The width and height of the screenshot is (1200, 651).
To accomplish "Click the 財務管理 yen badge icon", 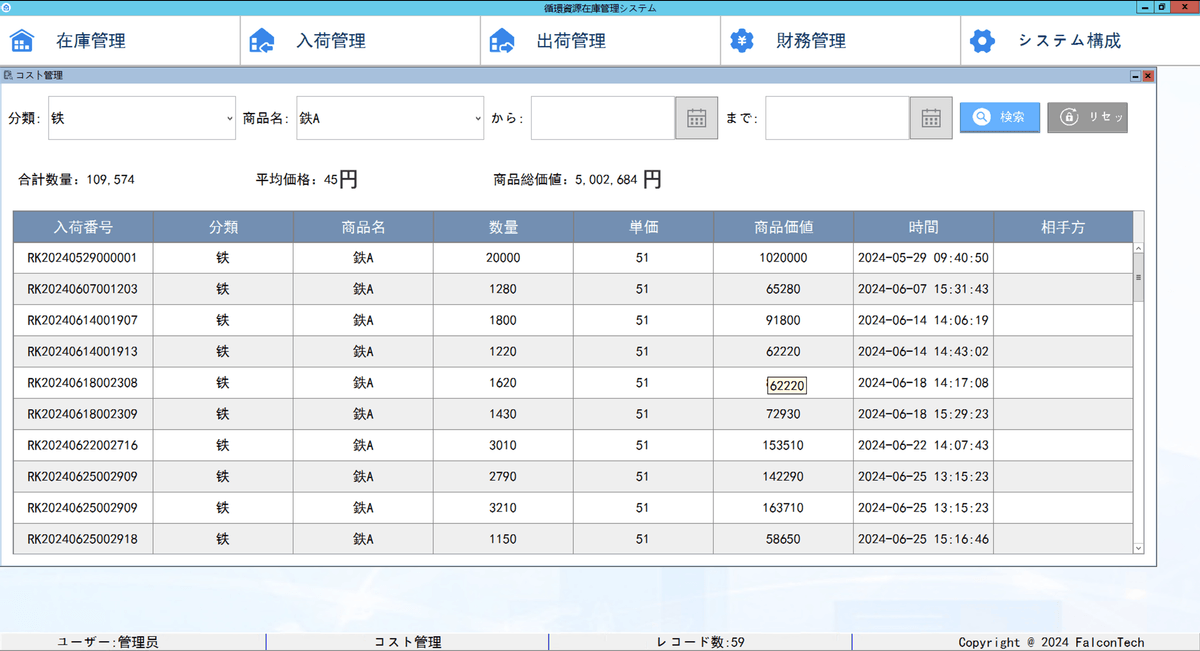I will pyautogui.click(x=741, y=41).
